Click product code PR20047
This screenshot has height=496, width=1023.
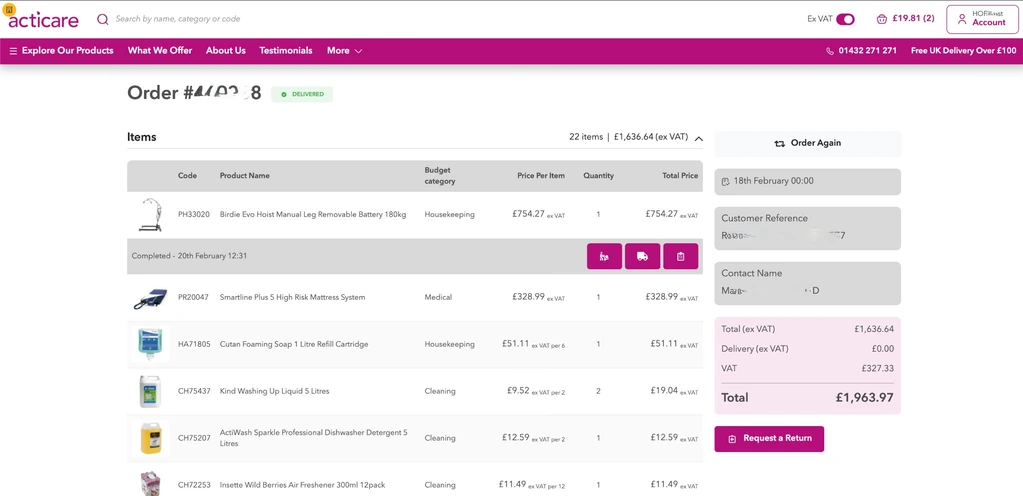194,298
